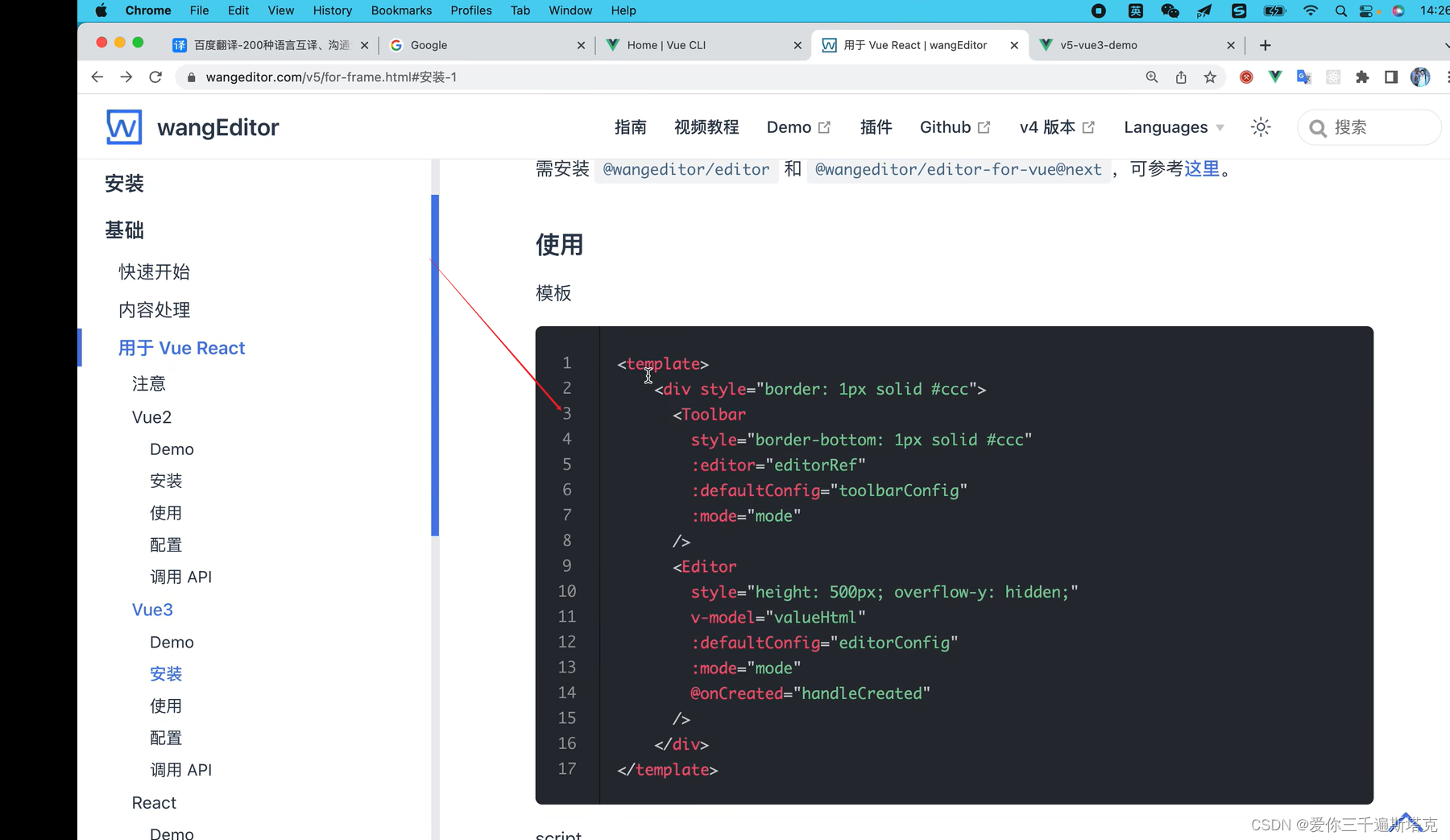This screenshot has width=1450, height=840.
Task: Click the red extension icon near address bar
Action: coord(1246,77)
